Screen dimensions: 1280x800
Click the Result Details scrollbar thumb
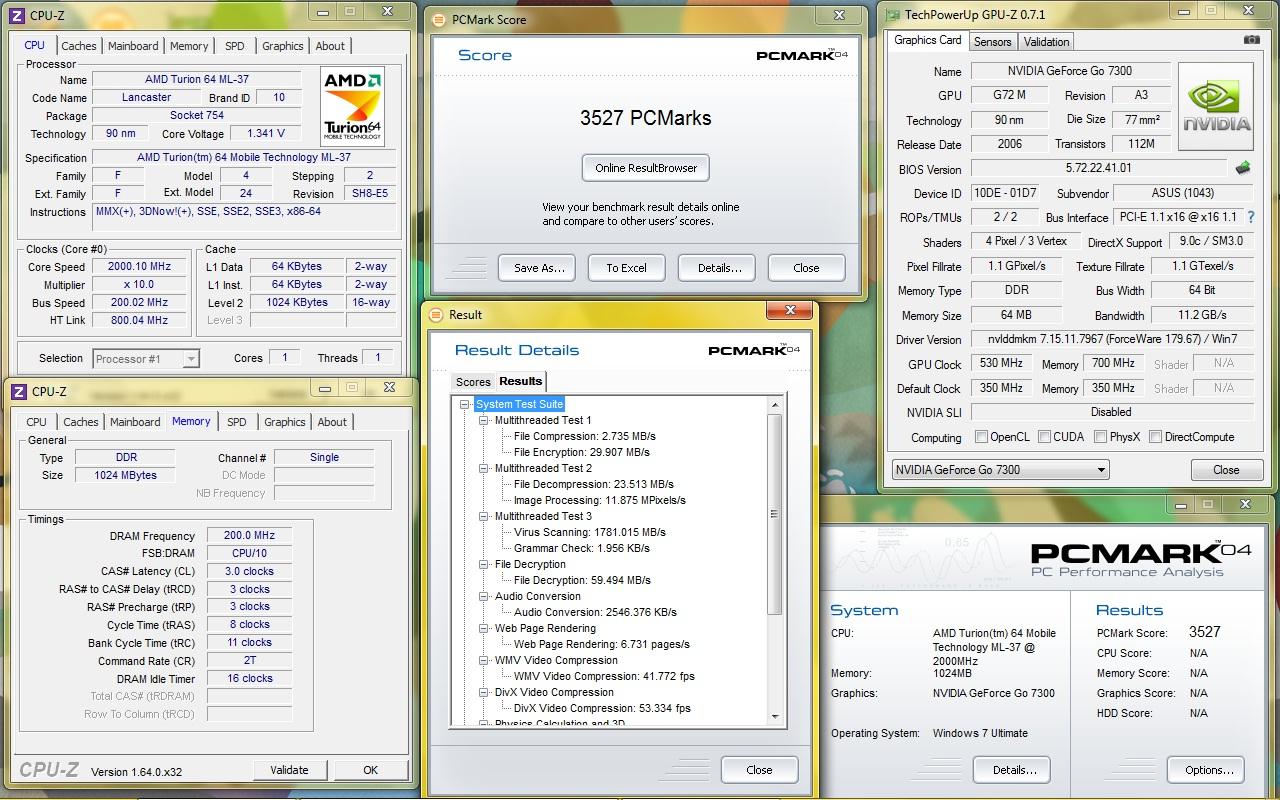pos(774,514)
